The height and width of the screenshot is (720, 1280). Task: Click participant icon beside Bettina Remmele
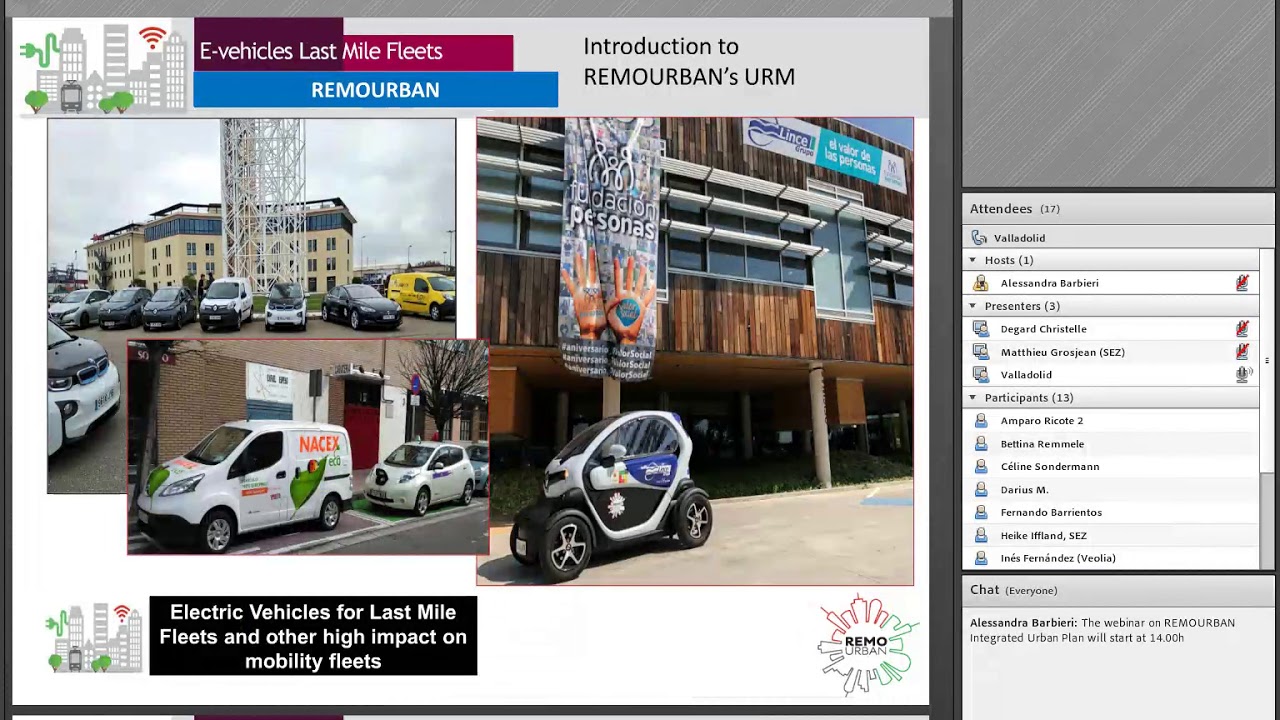pyautogui.click(x=980, y=444)
